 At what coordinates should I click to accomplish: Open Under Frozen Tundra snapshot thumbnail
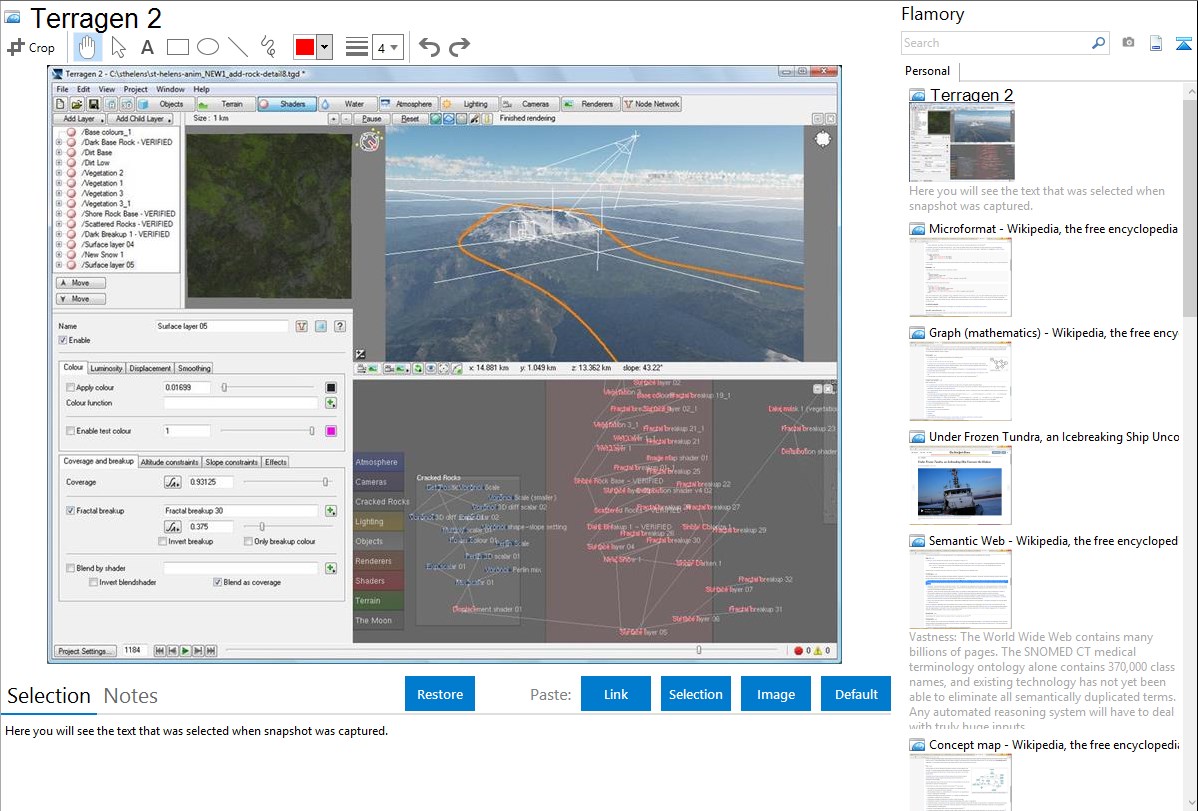coord(960,486)
